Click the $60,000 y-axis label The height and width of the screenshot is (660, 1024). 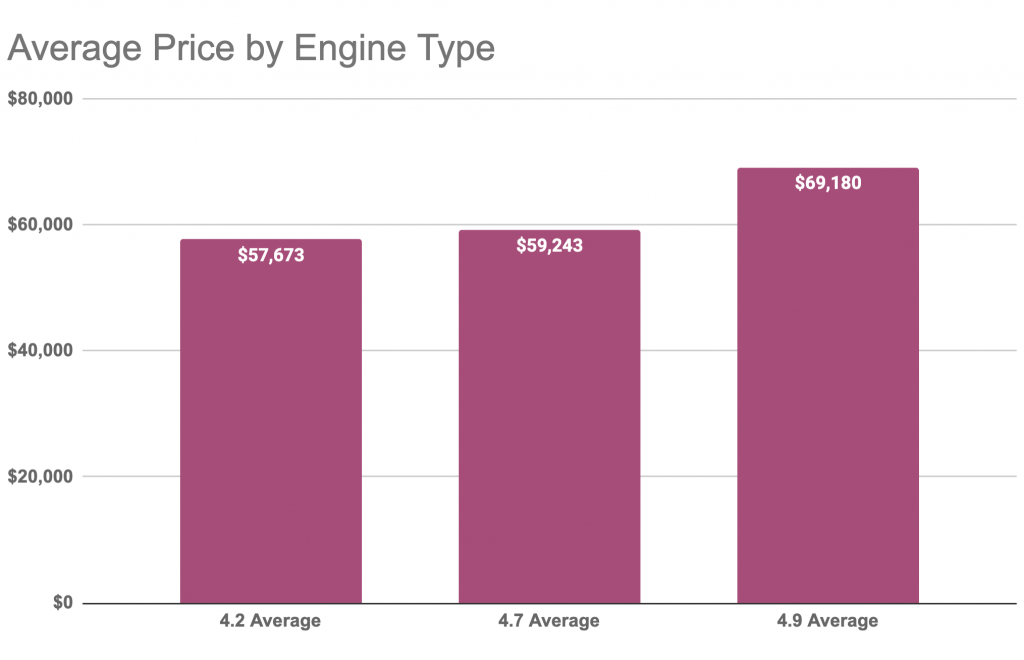pyautogui.click(x=40, y=225)
